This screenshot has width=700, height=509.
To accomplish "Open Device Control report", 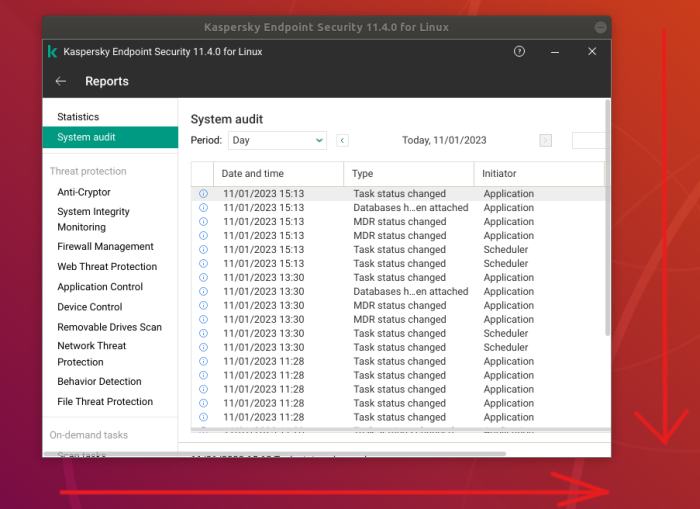I will point(90,307).
